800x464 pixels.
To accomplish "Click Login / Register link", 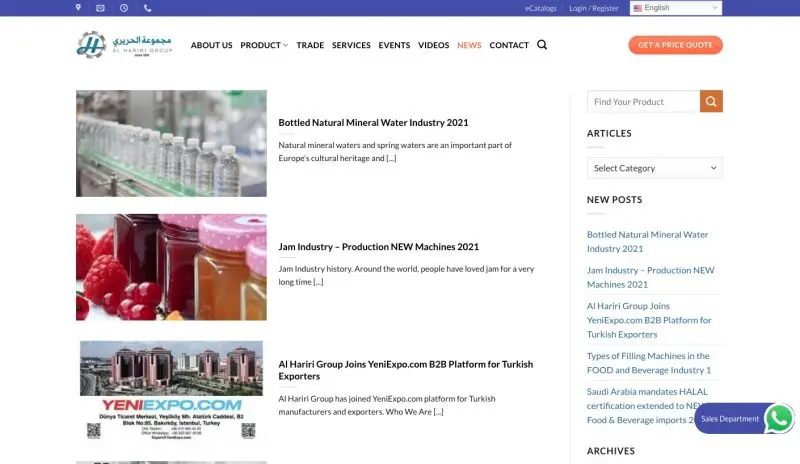I will tap(594, 8).
